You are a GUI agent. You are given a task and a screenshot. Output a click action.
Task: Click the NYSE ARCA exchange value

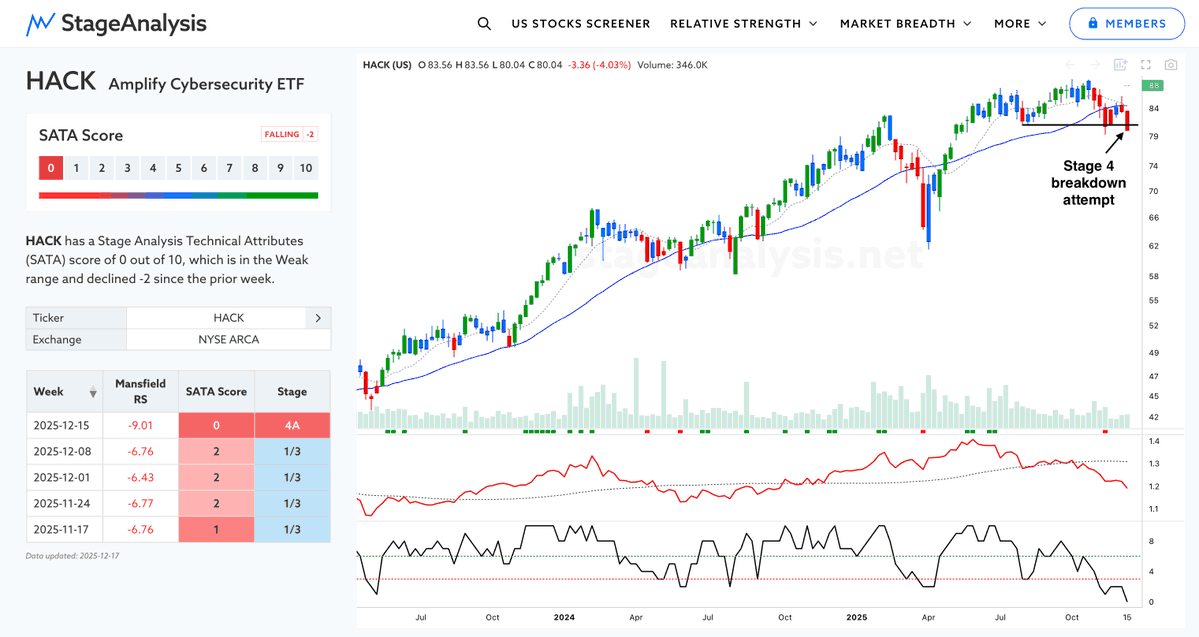point(229,340)
